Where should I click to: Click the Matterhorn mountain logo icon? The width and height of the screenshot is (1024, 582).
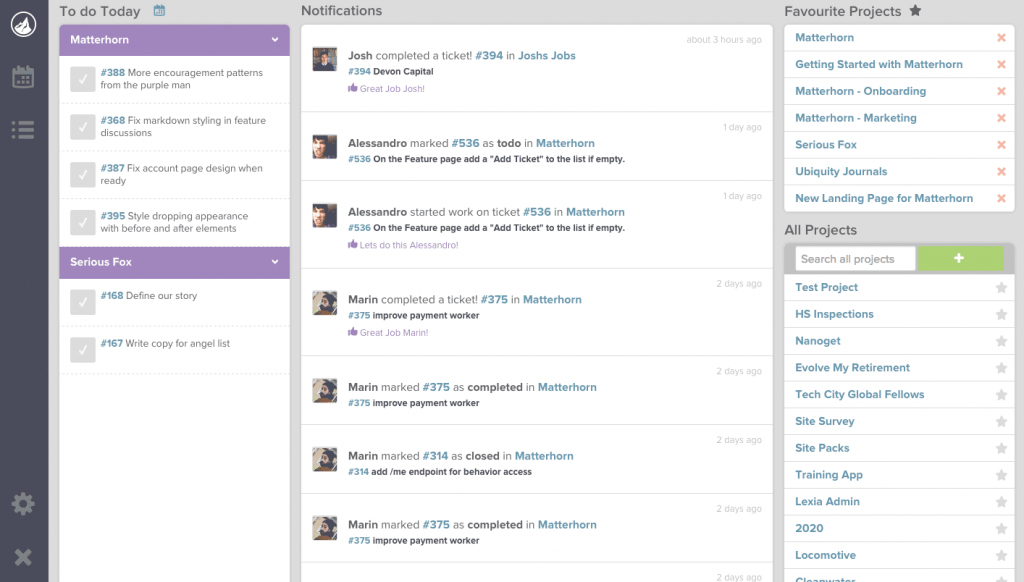23,23
